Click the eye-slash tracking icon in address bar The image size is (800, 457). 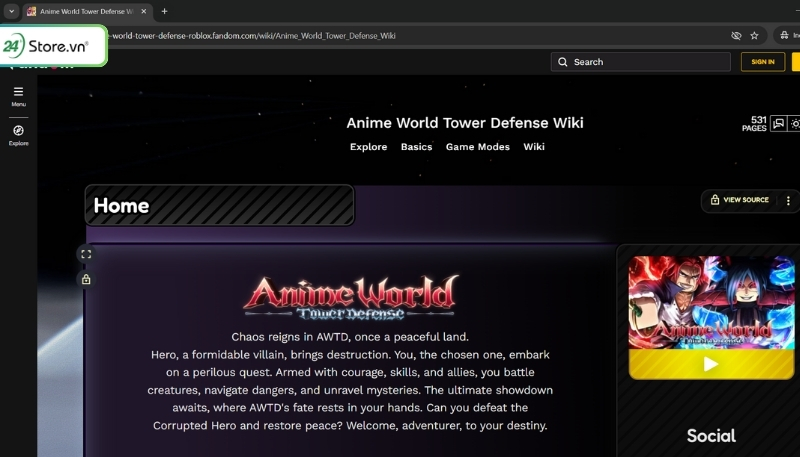tap(736, 36)
